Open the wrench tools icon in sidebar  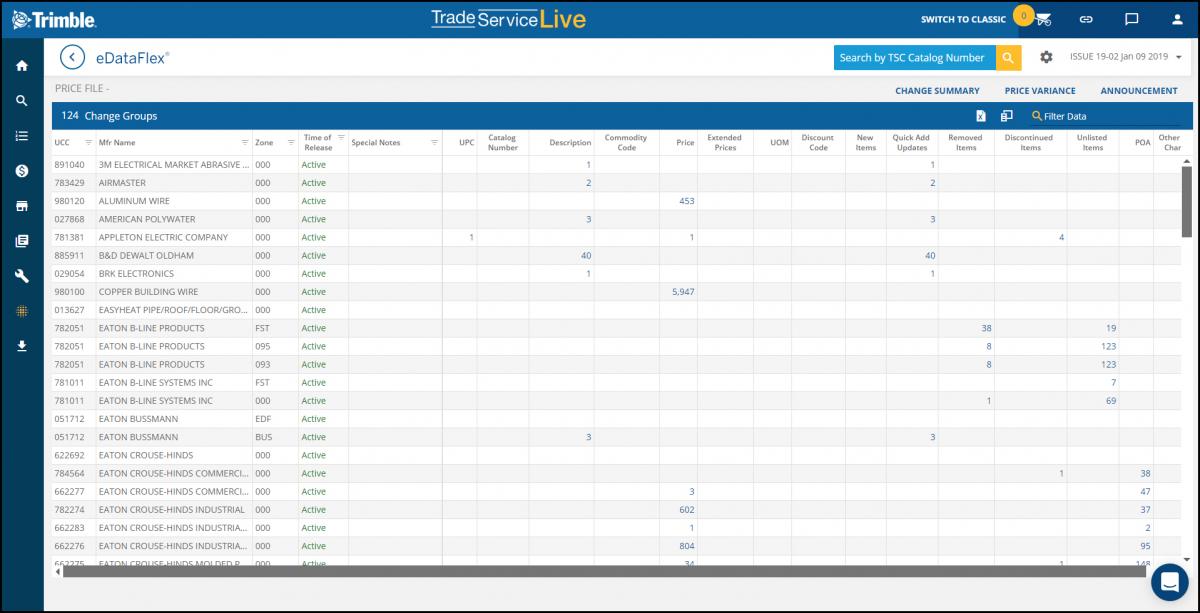[22, 276]
